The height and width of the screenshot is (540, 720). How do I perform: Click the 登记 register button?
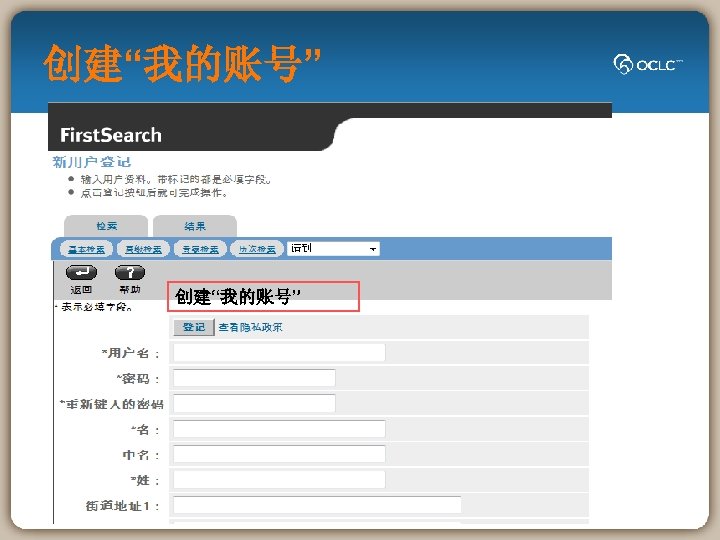194,327
